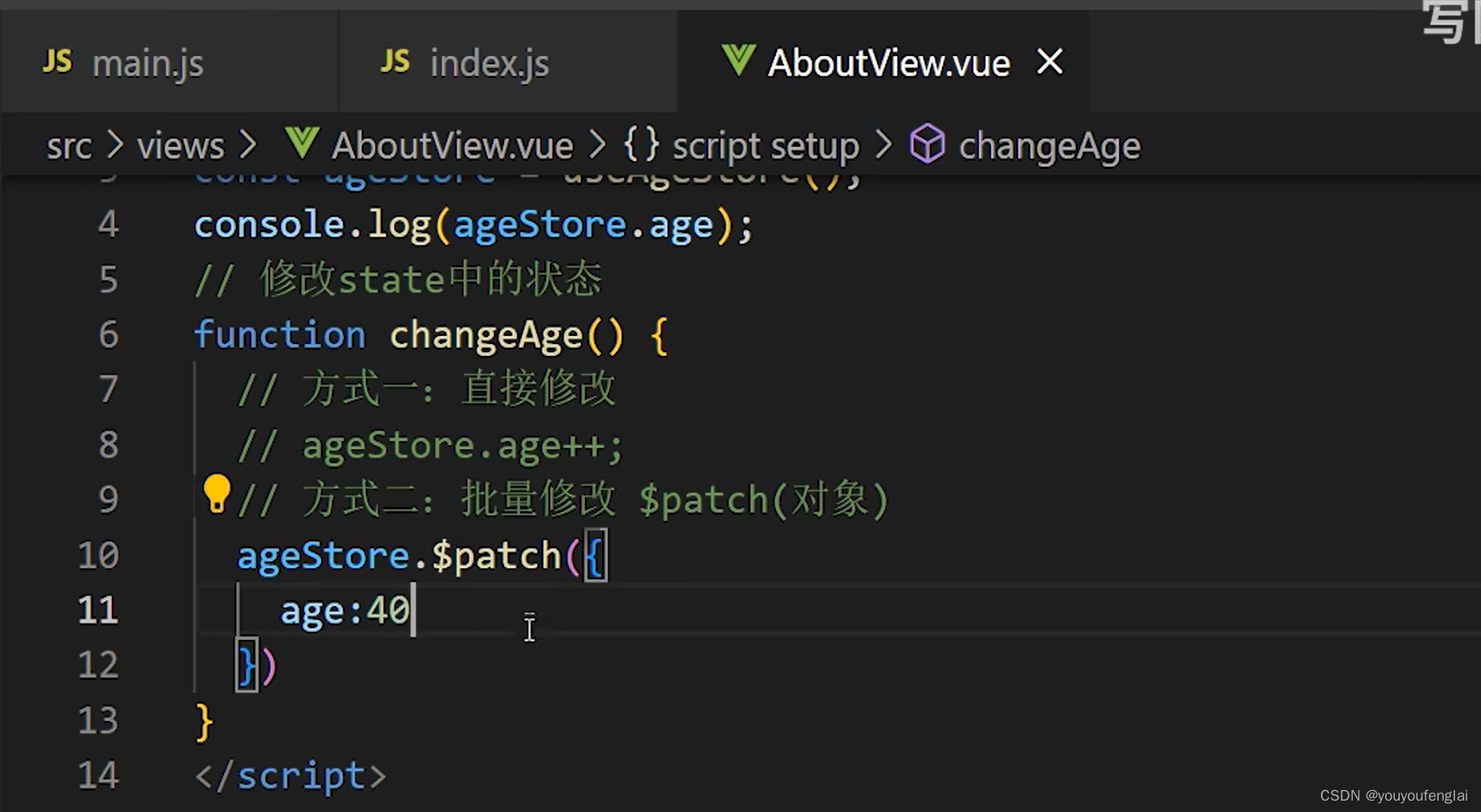This screenshot has height=812, width=1481.
Task: Click 'ageStore' on line 10
Action: tap(323, 556)
